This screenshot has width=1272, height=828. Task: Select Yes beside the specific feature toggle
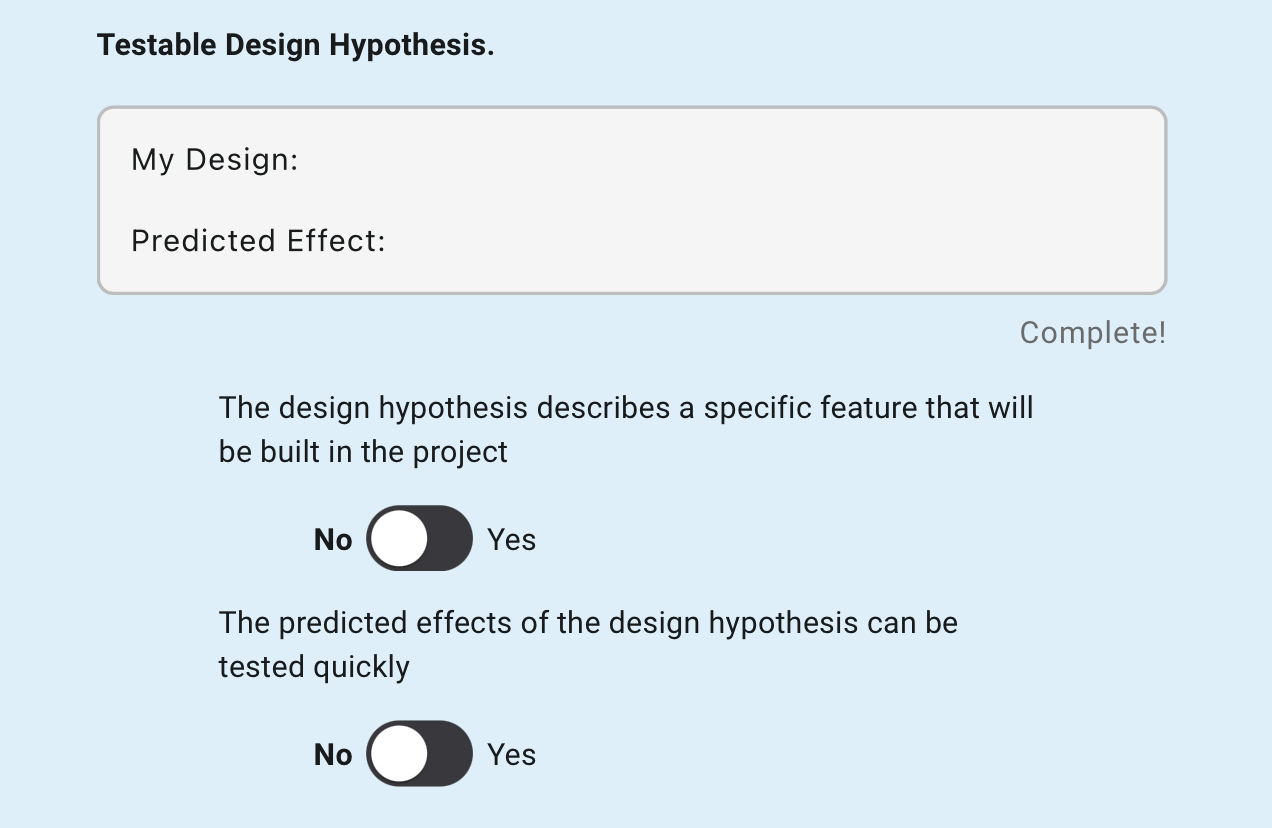[x=511, y=540]
